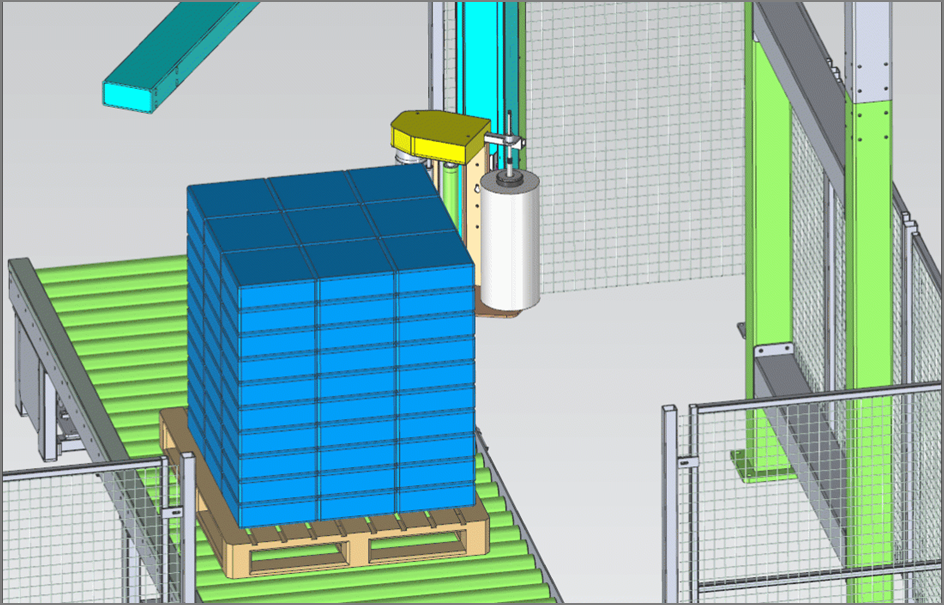Viewport: 944px width, 605px height.
Task: Click the mesh fence gate in foreground right
Action: coord(800,490)
